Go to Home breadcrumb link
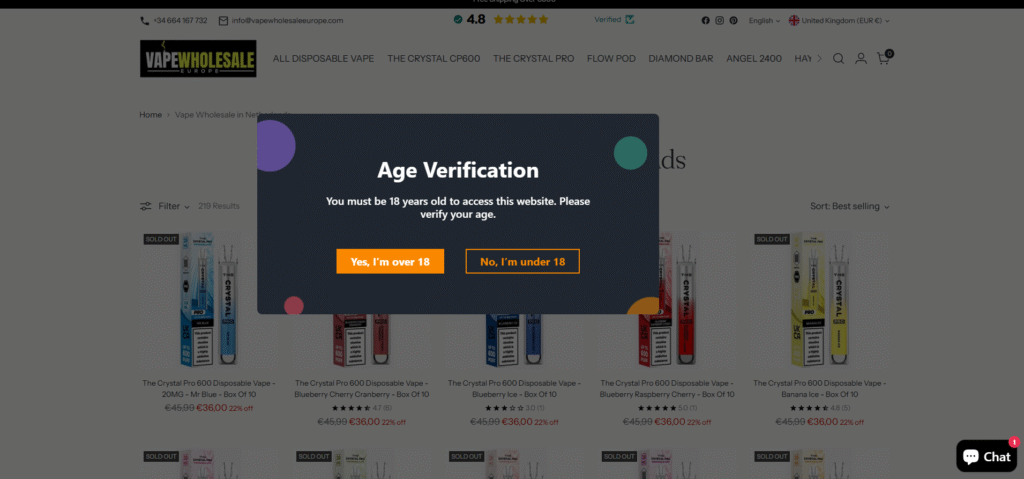Image resolution: width=1024 pixels, height=479 pixels. click(x=150, y=115)
